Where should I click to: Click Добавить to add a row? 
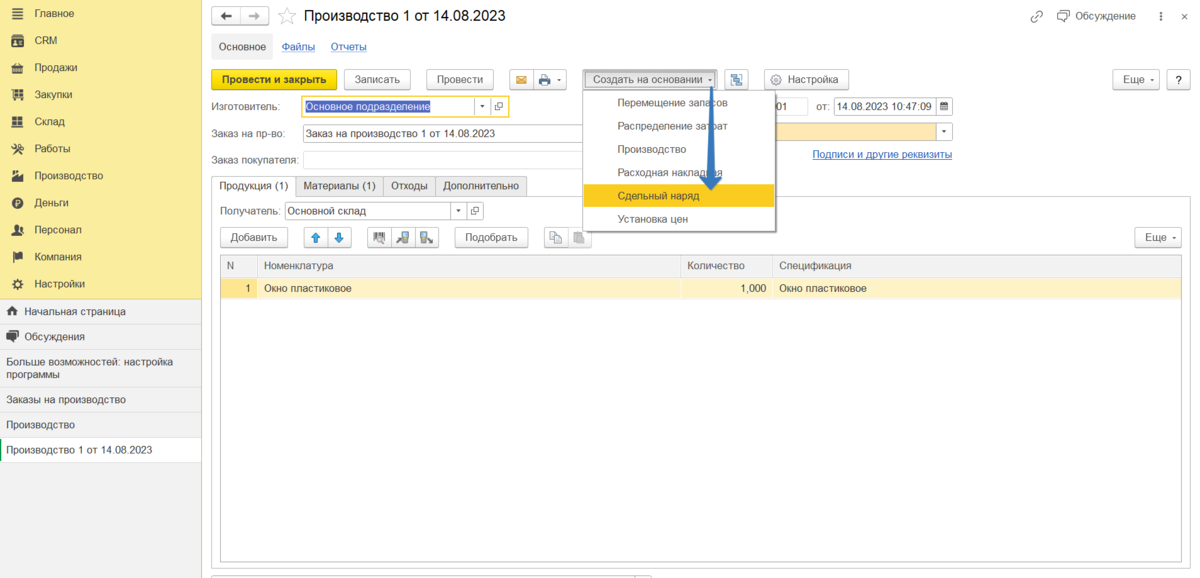tap(254, 237)
